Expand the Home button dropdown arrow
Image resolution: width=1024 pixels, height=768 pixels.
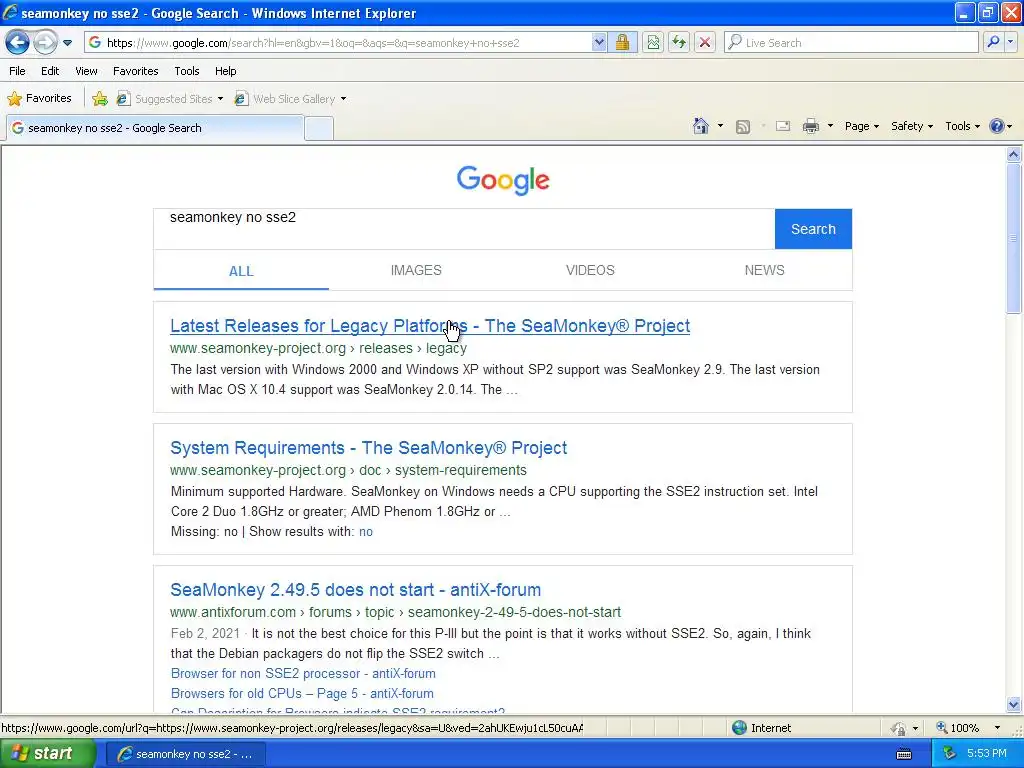(x=720, y=126)
